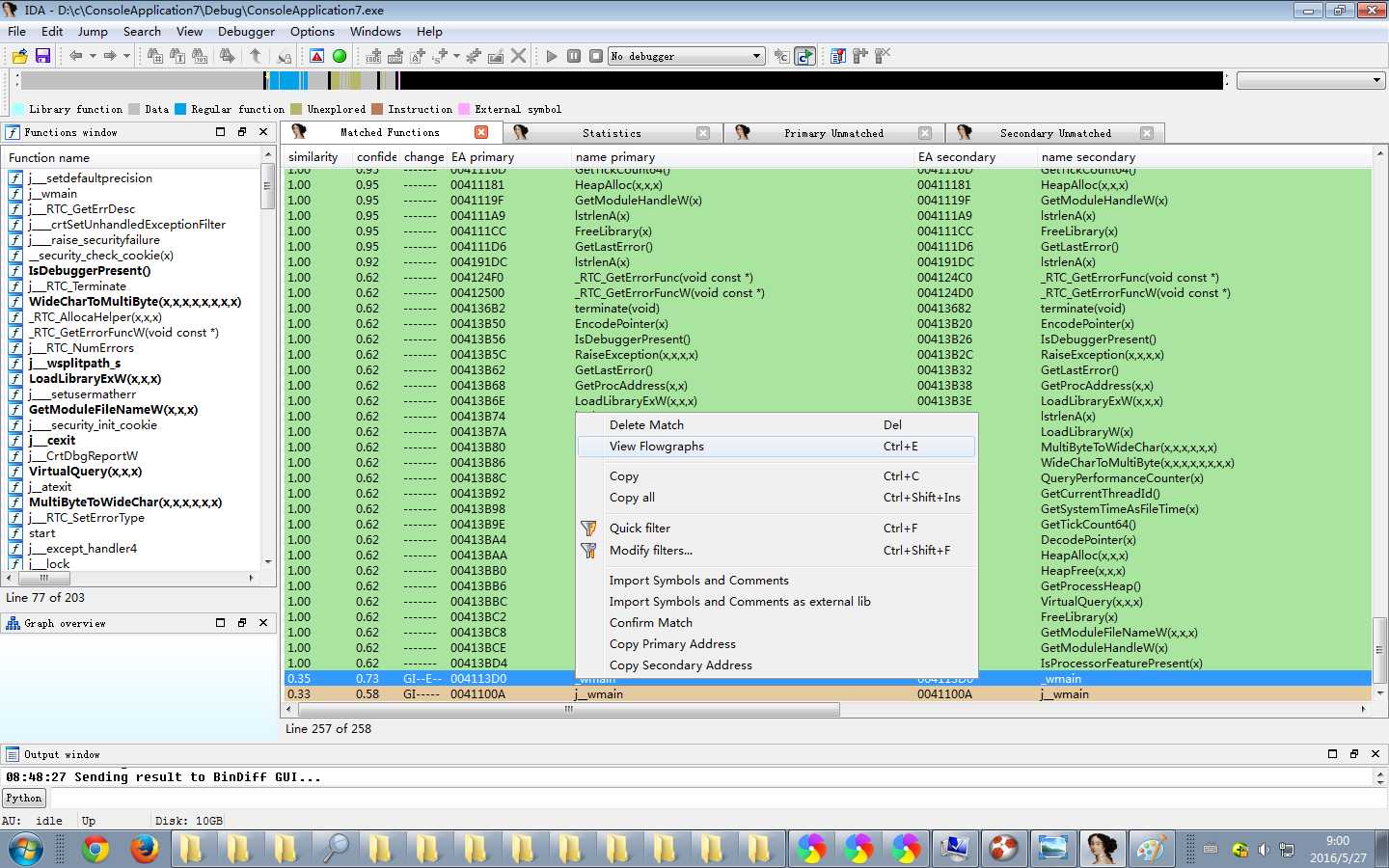Click the Regular function color swatch
The image size is (1389, 868).
(180, 109)
